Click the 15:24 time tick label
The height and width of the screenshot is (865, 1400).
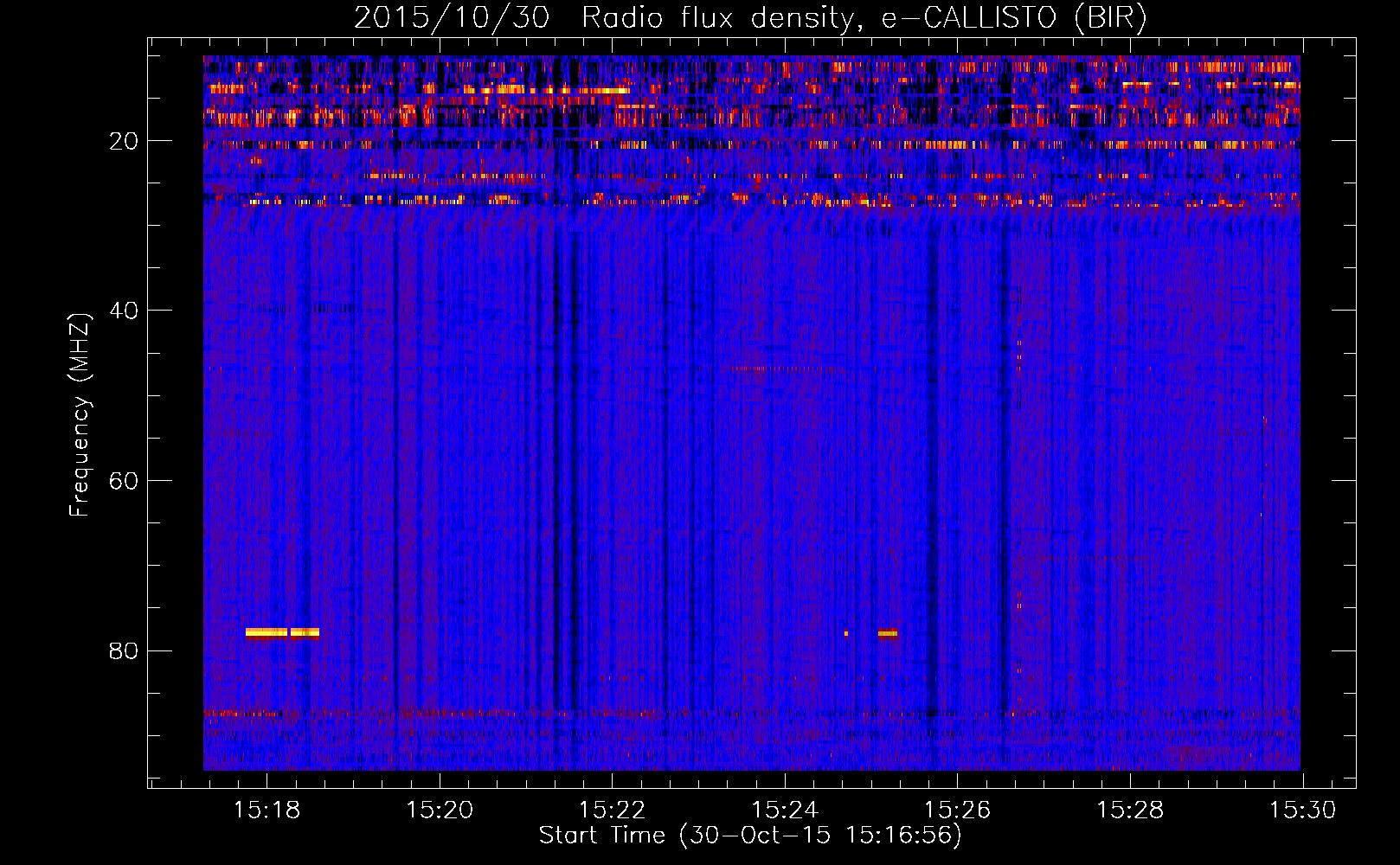[785, 810]
